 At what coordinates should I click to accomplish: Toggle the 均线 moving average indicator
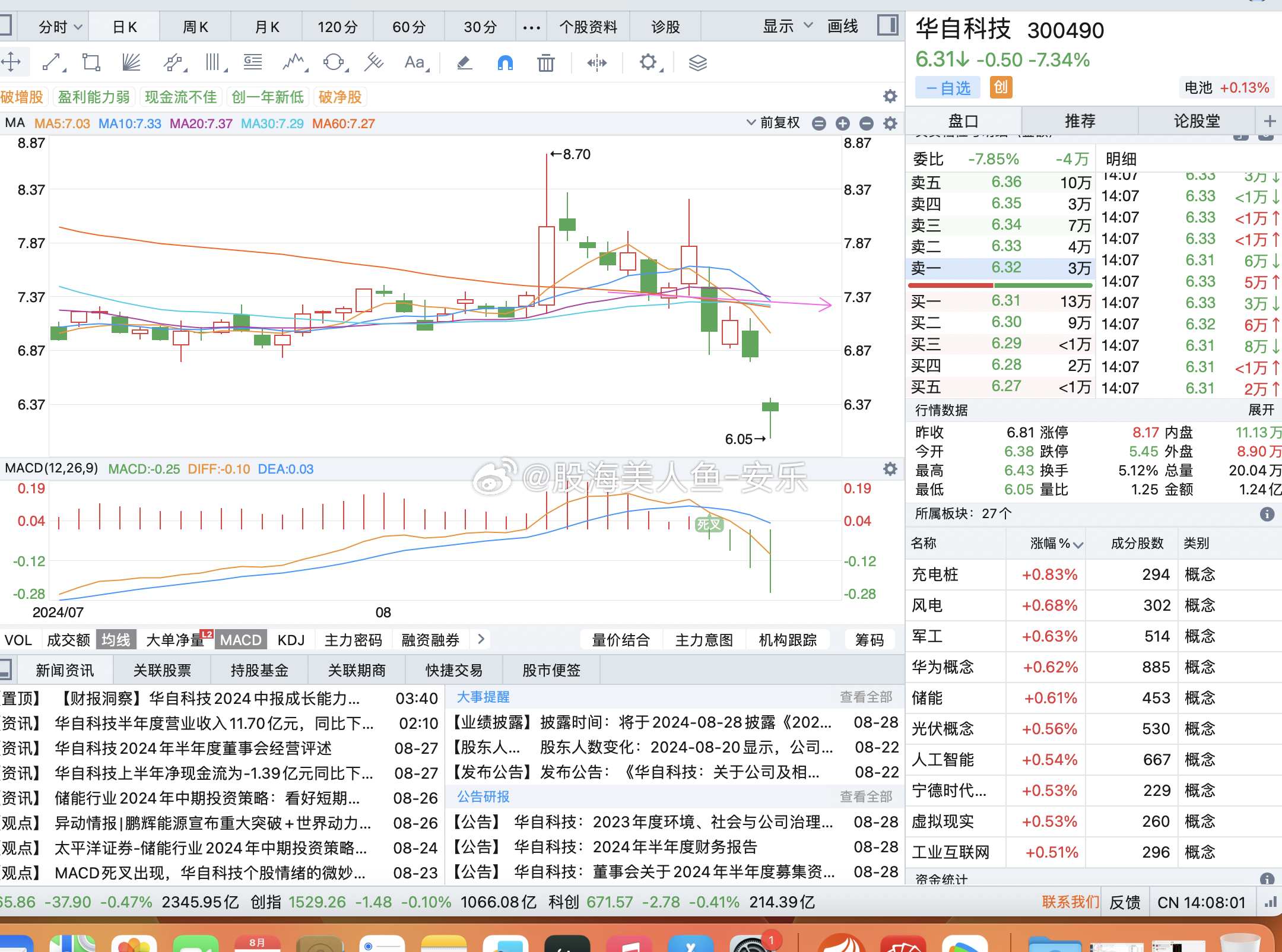pos(116,640)
